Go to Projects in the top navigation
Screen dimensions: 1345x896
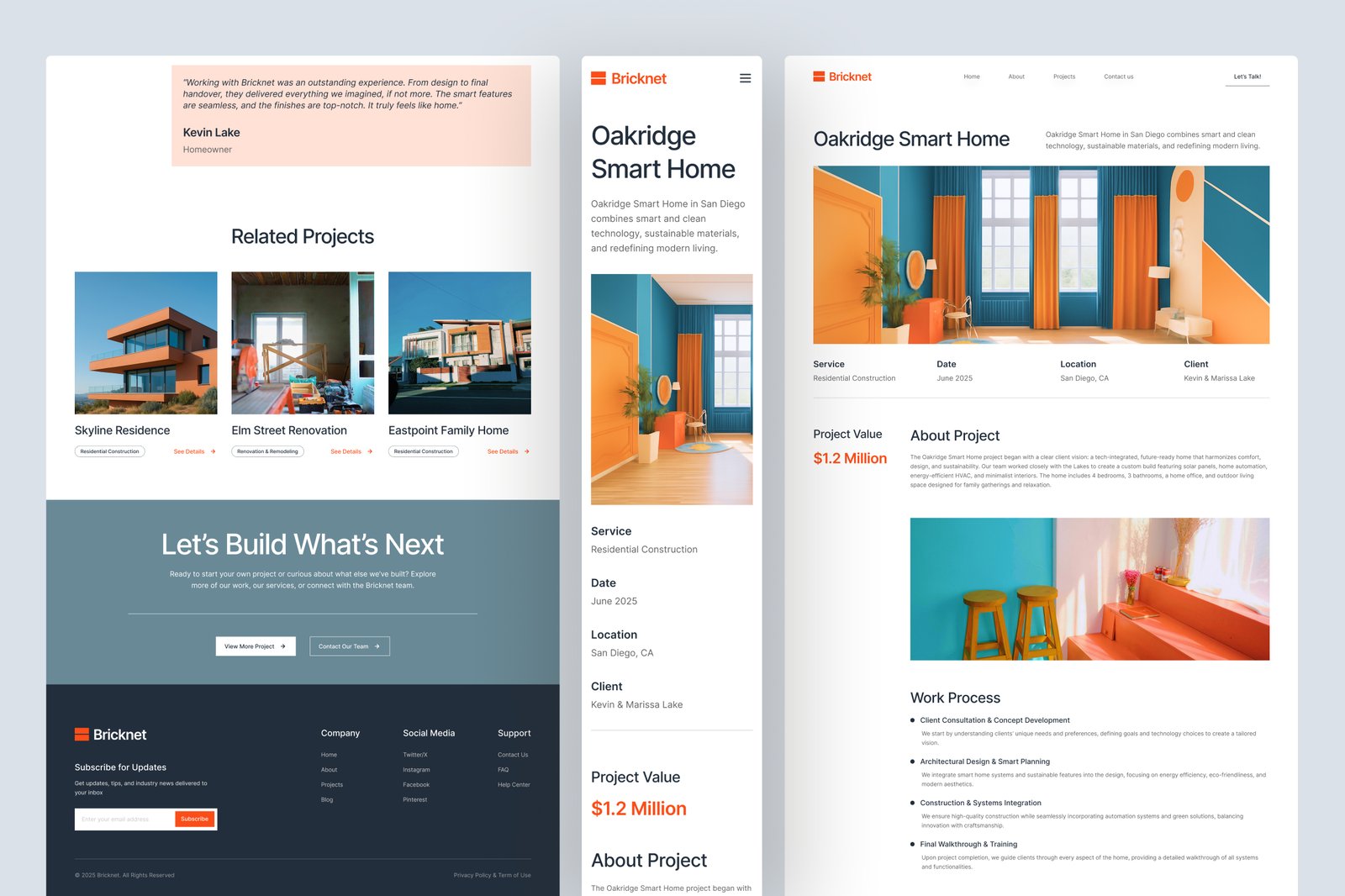(x=1063, y=76)
